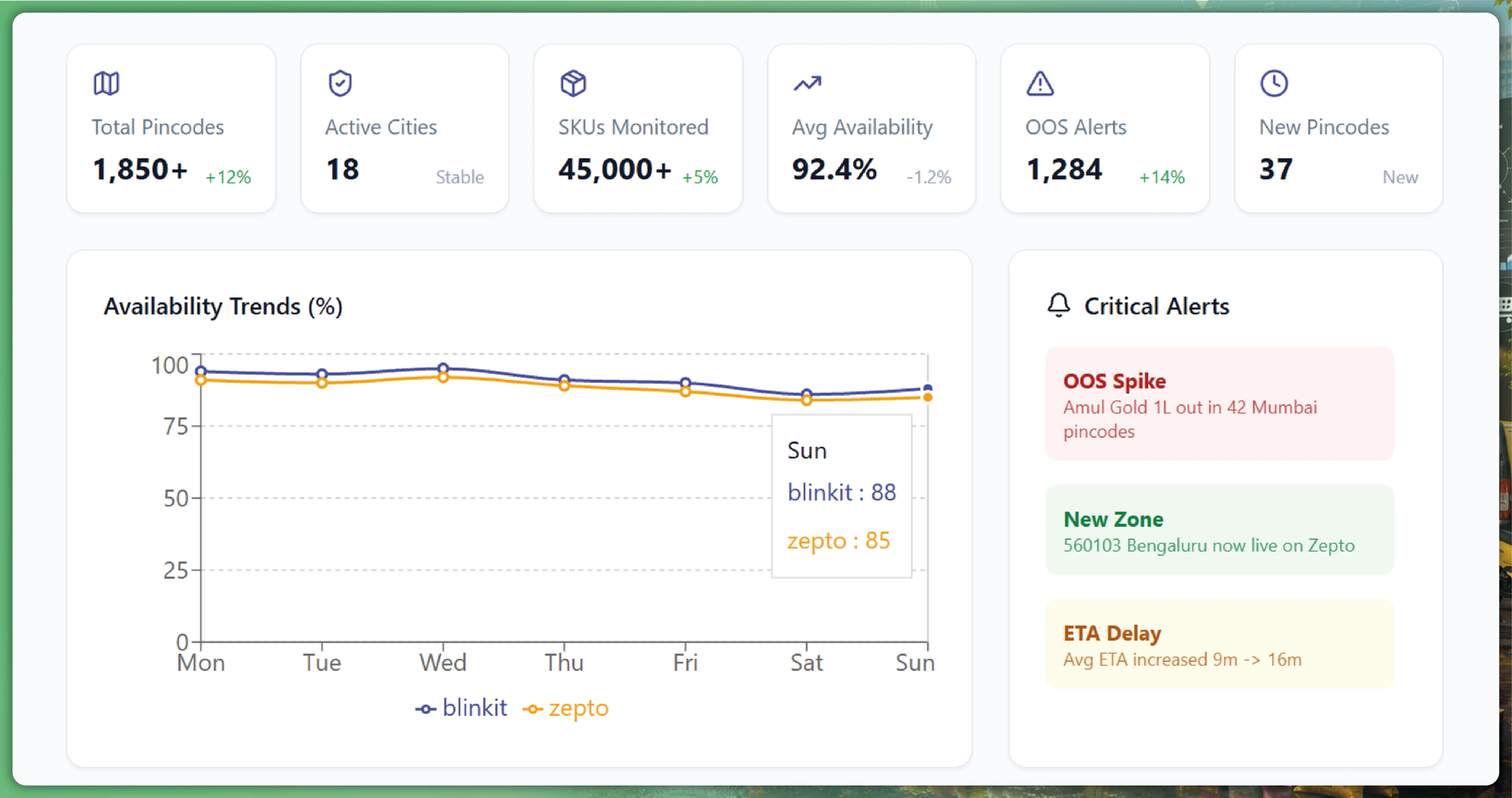Toggle the zepto series in chart legend
Viewport: 1512px width, 798px height.
point(565,708)
